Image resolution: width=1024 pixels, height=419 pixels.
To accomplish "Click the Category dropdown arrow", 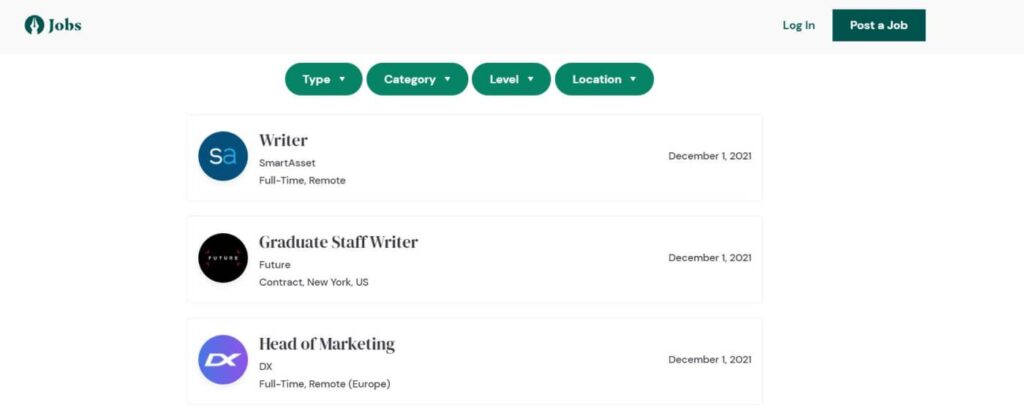I will pos(447,79).
